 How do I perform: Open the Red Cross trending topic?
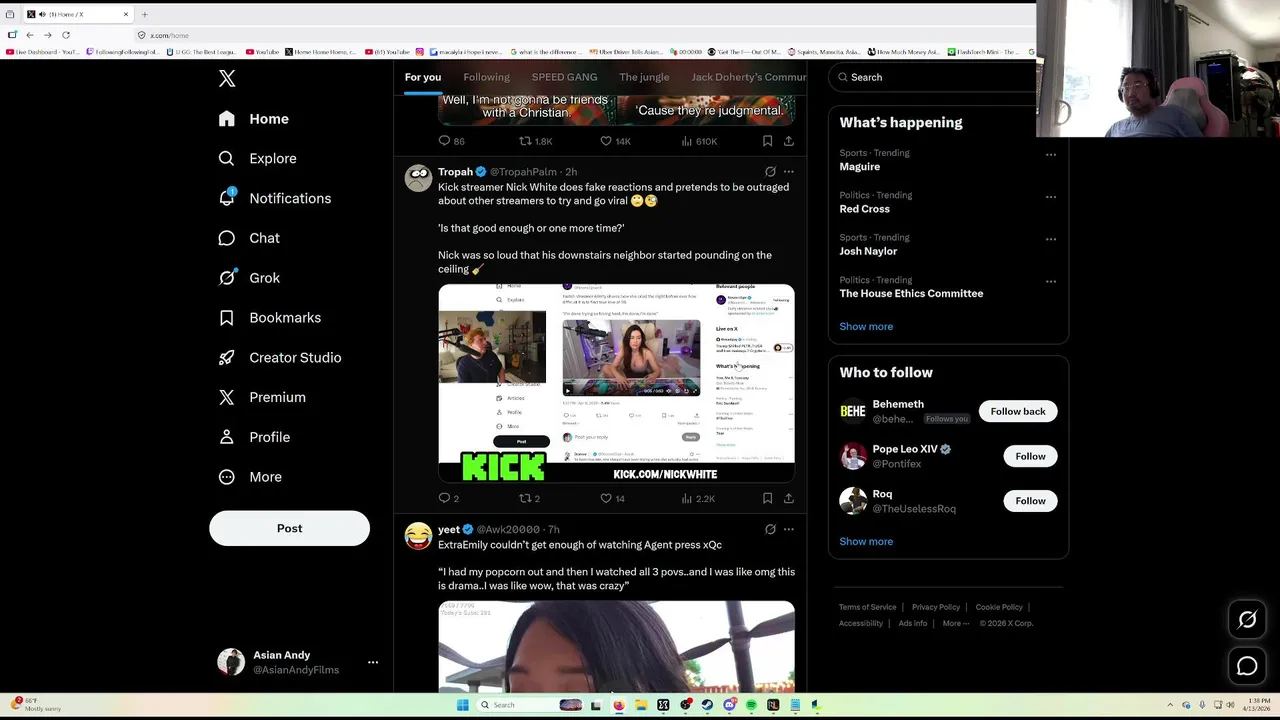864,209
